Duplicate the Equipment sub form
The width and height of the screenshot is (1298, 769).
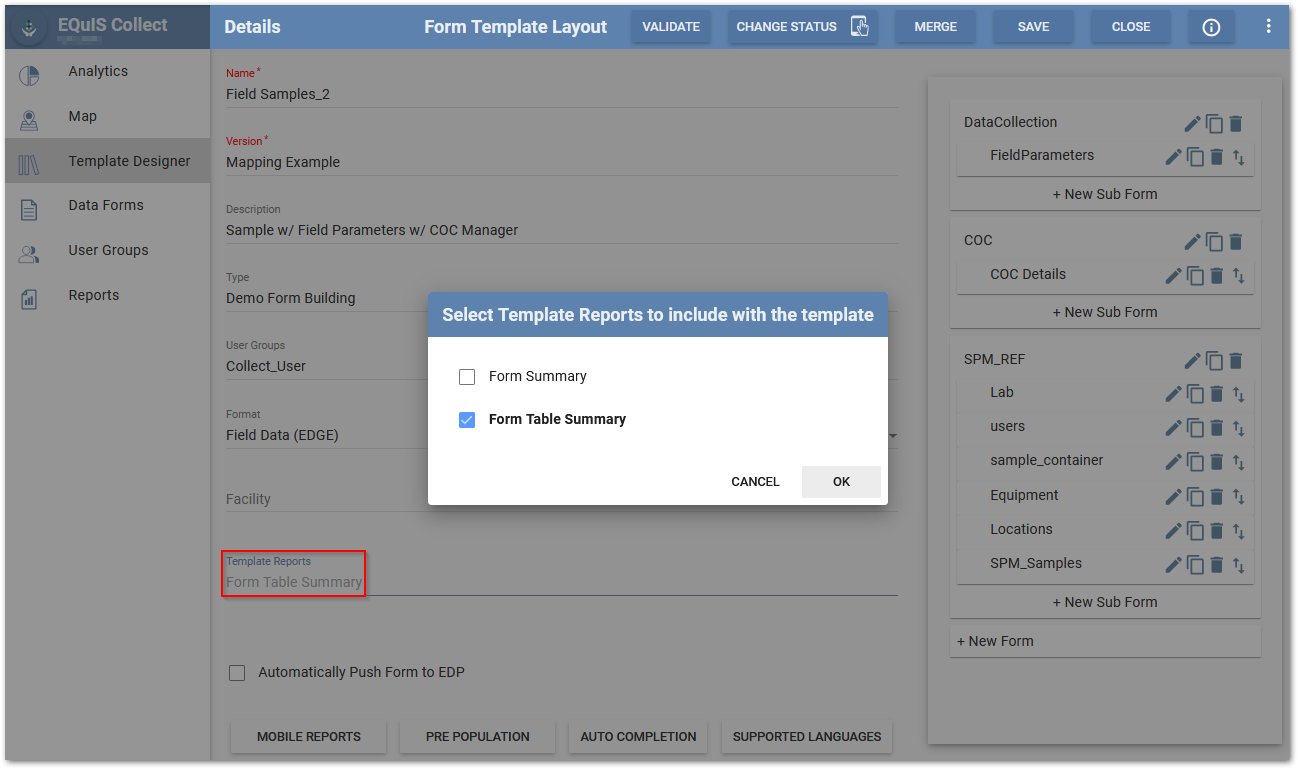pos(1196,497)
